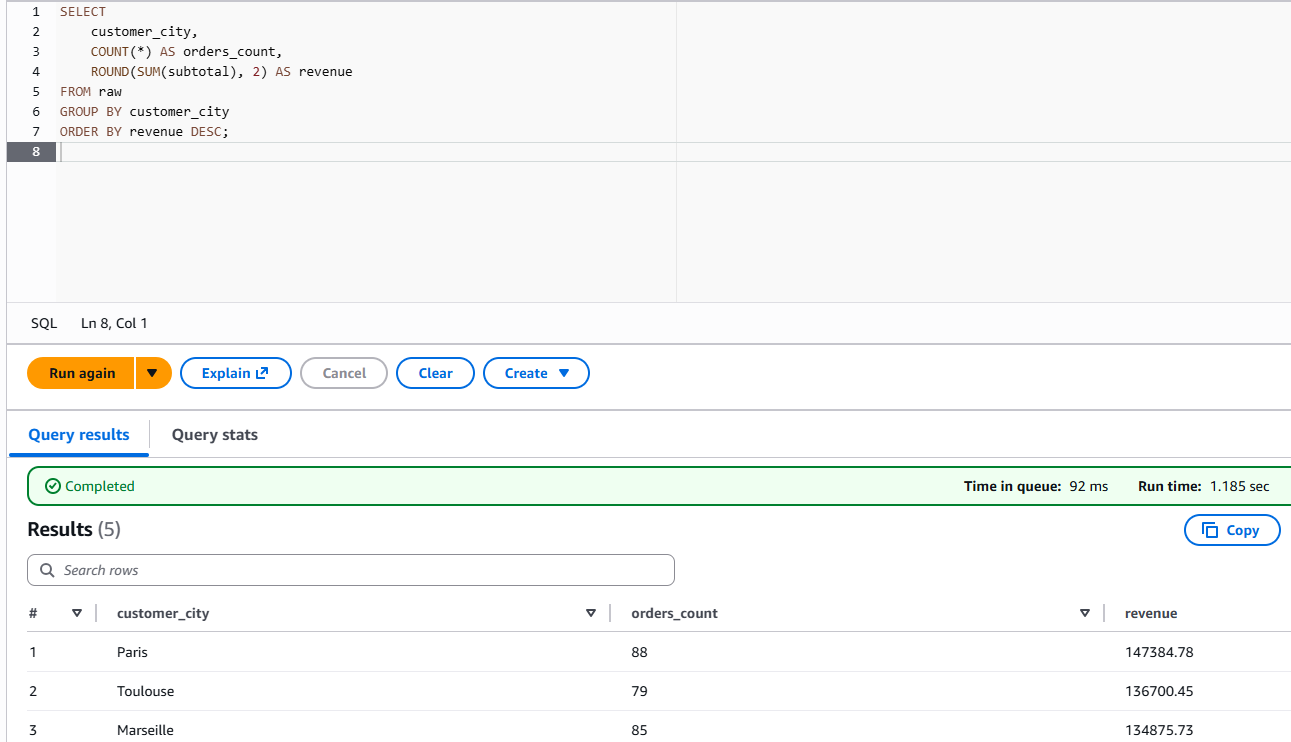The height and width of the screenshot is (742, 1291).
Task: Sort results using the orders_count sort icon
Action: pos(1085,613)
